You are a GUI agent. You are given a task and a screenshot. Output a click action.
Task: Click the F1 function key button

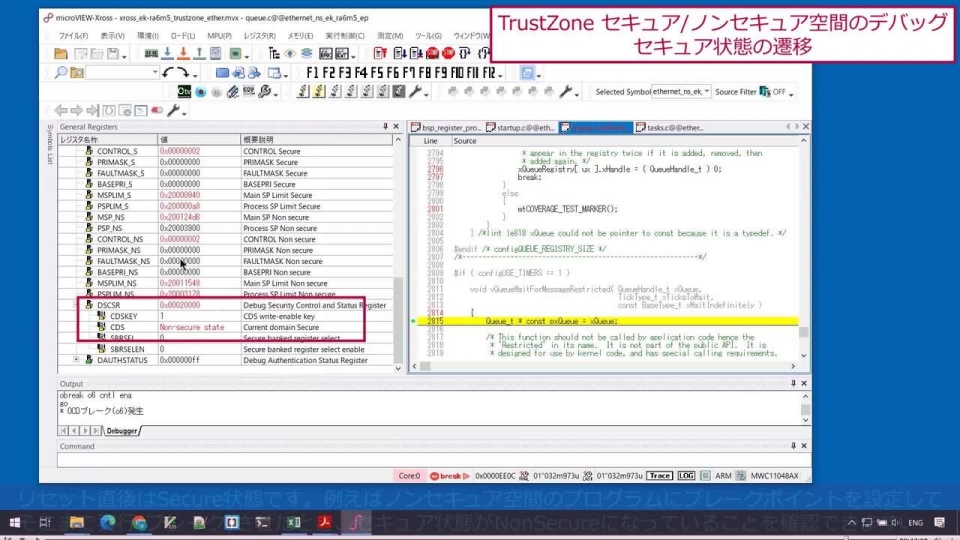312,73
